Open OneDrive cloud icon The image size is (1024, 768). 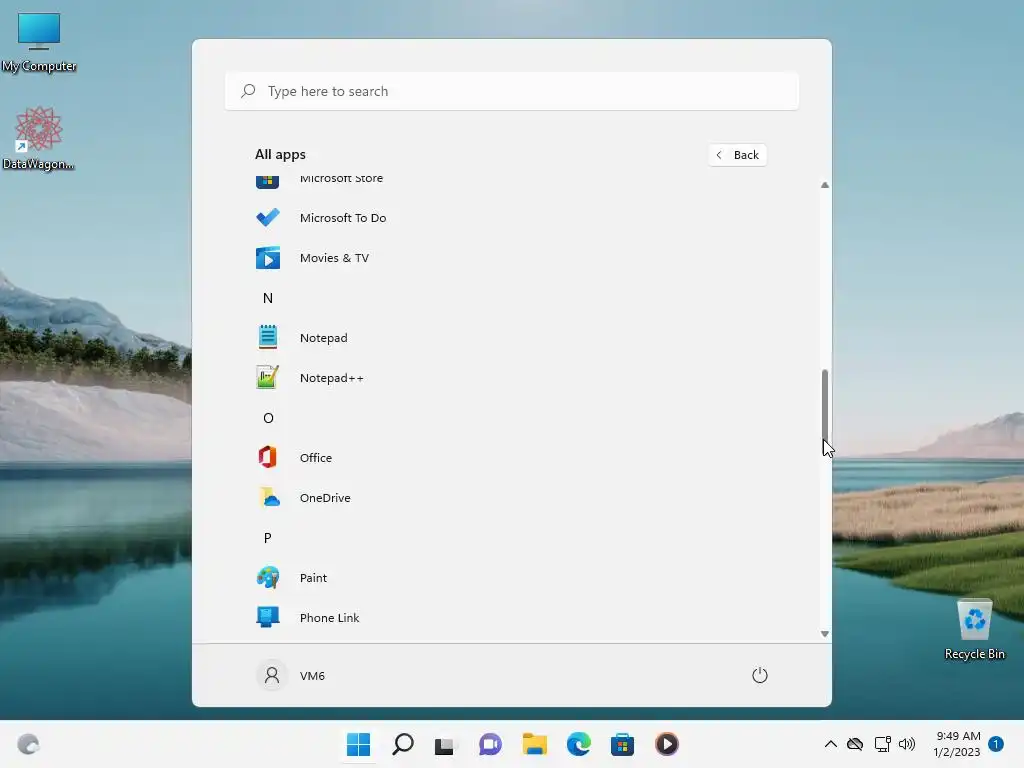[x=268, y=498]
